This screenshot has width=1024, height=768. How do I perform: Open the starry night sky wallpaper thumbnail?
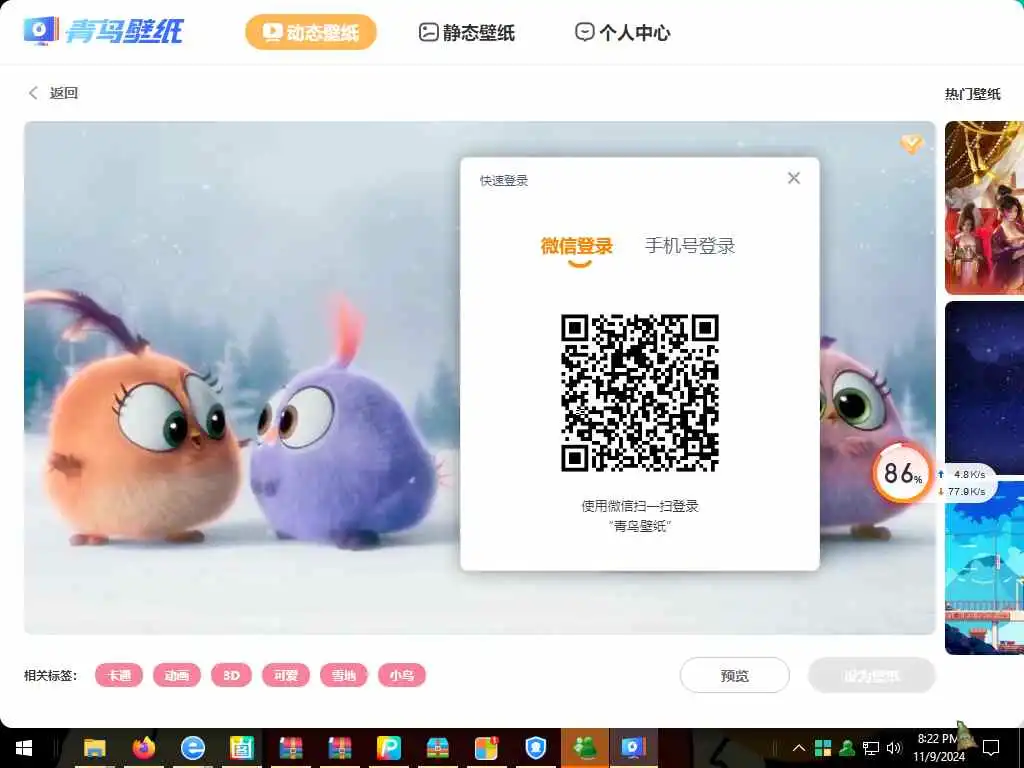tap(984, 387)
